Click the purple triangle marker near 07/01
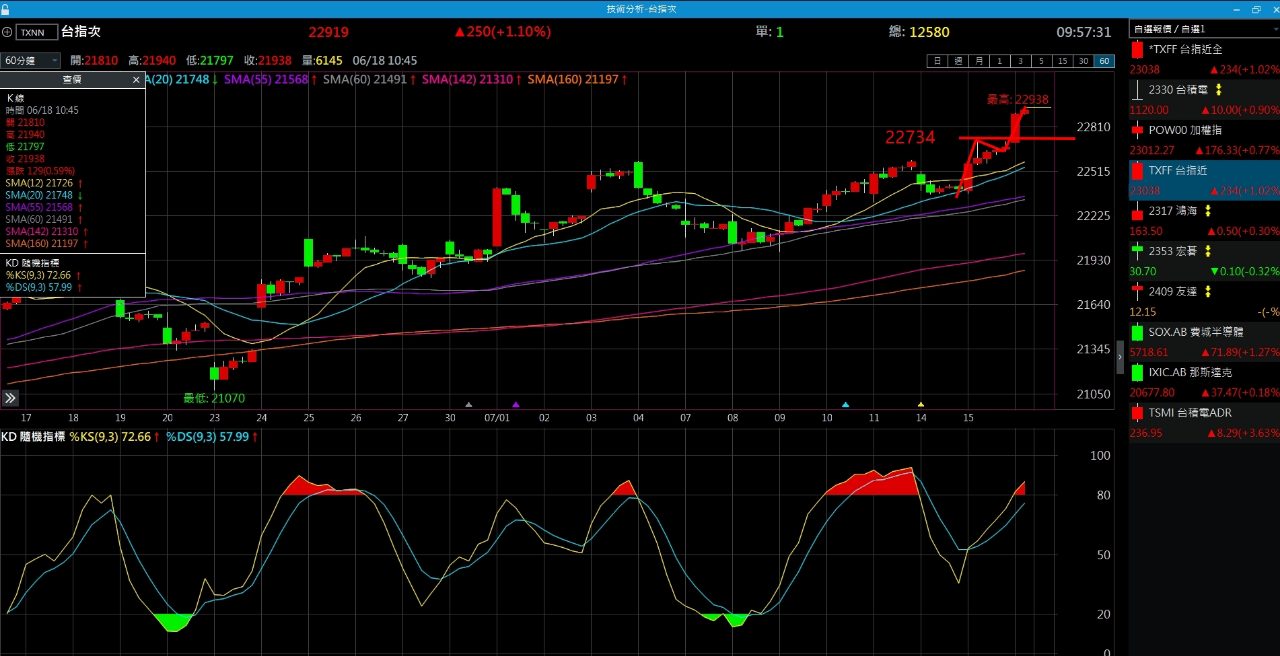The height and width of the screenshot is (656, 1280). tap(516, 405)
